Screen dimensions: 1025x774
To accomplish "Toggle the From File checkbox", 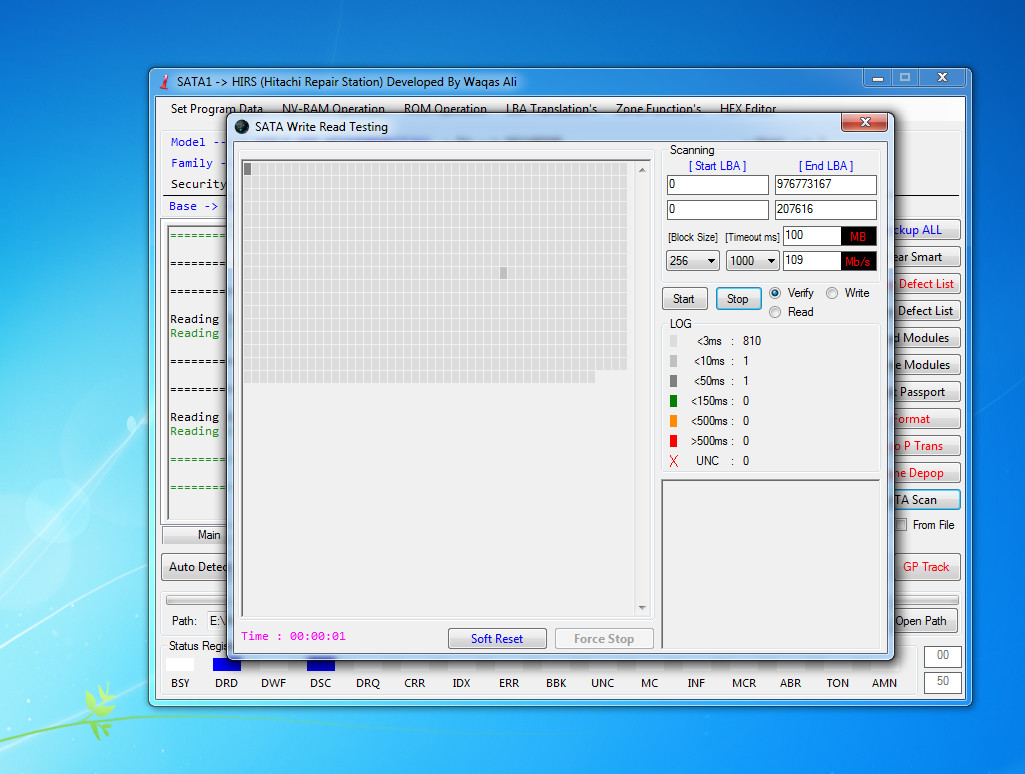I will (901, 525).
